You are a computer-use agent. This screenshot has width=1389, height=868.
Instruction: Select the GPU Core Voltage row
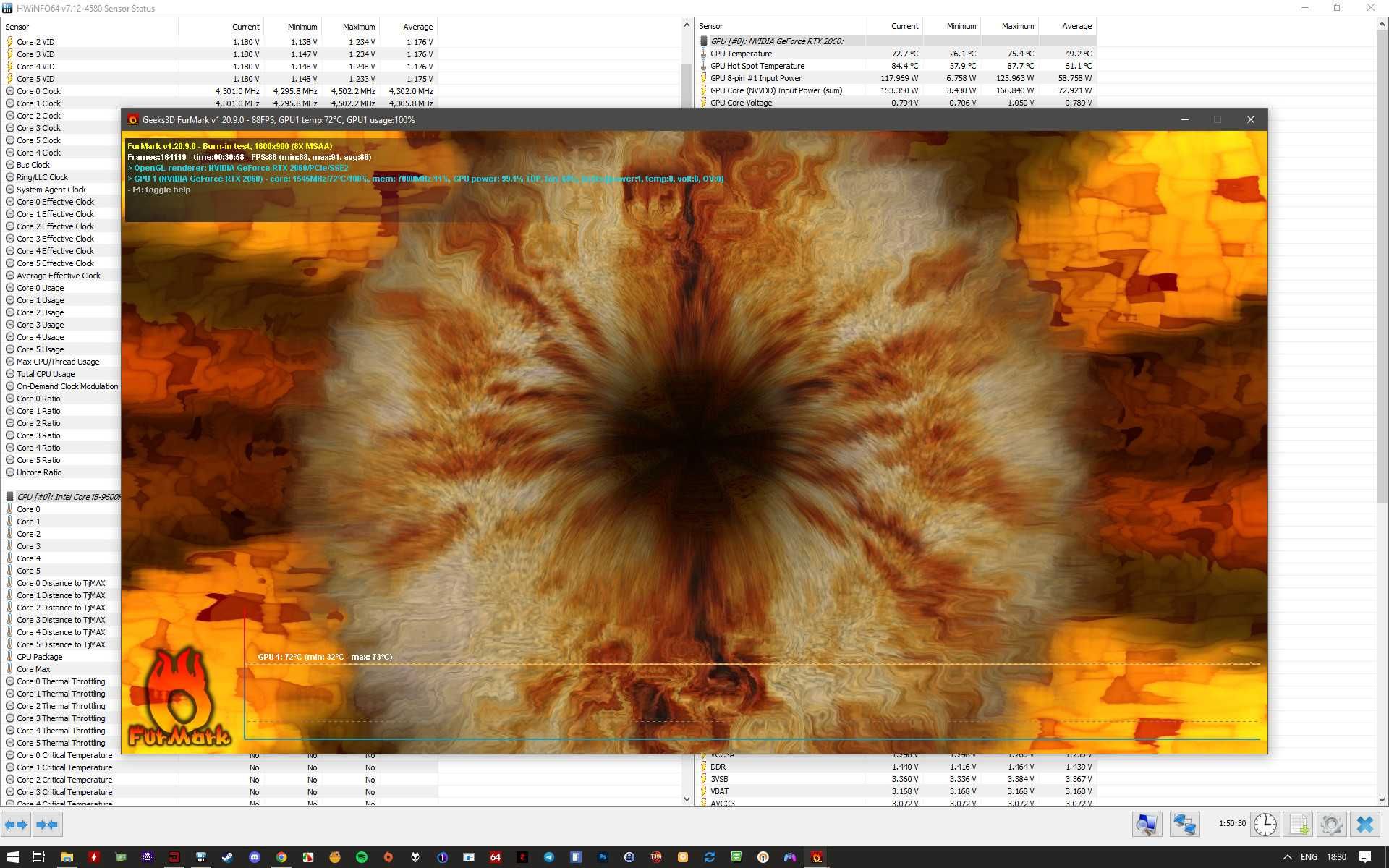point(896,103)
